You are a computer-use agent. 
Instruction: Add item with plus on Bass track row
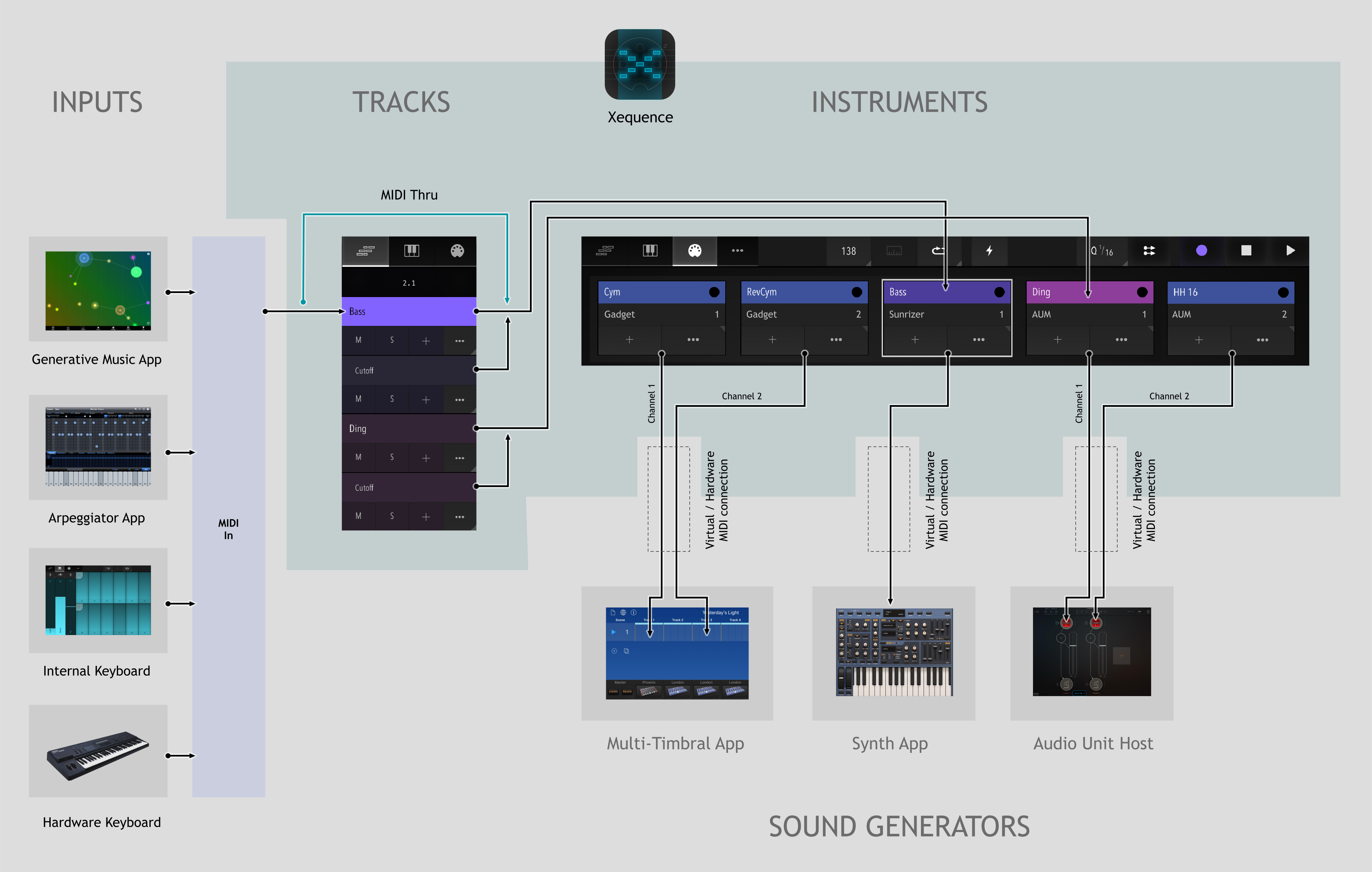coord(426,341)
